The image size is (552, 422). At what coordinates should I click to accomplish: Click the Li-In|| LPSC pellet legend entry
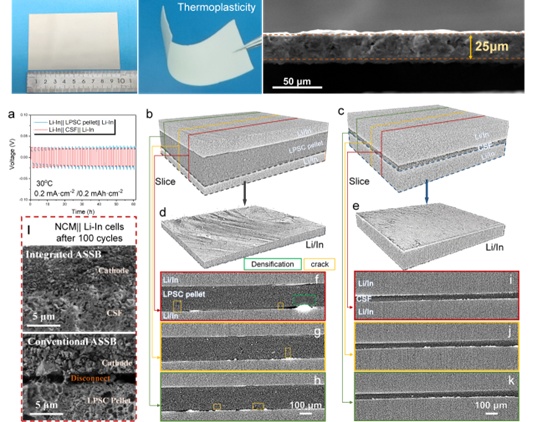(75, 122)
